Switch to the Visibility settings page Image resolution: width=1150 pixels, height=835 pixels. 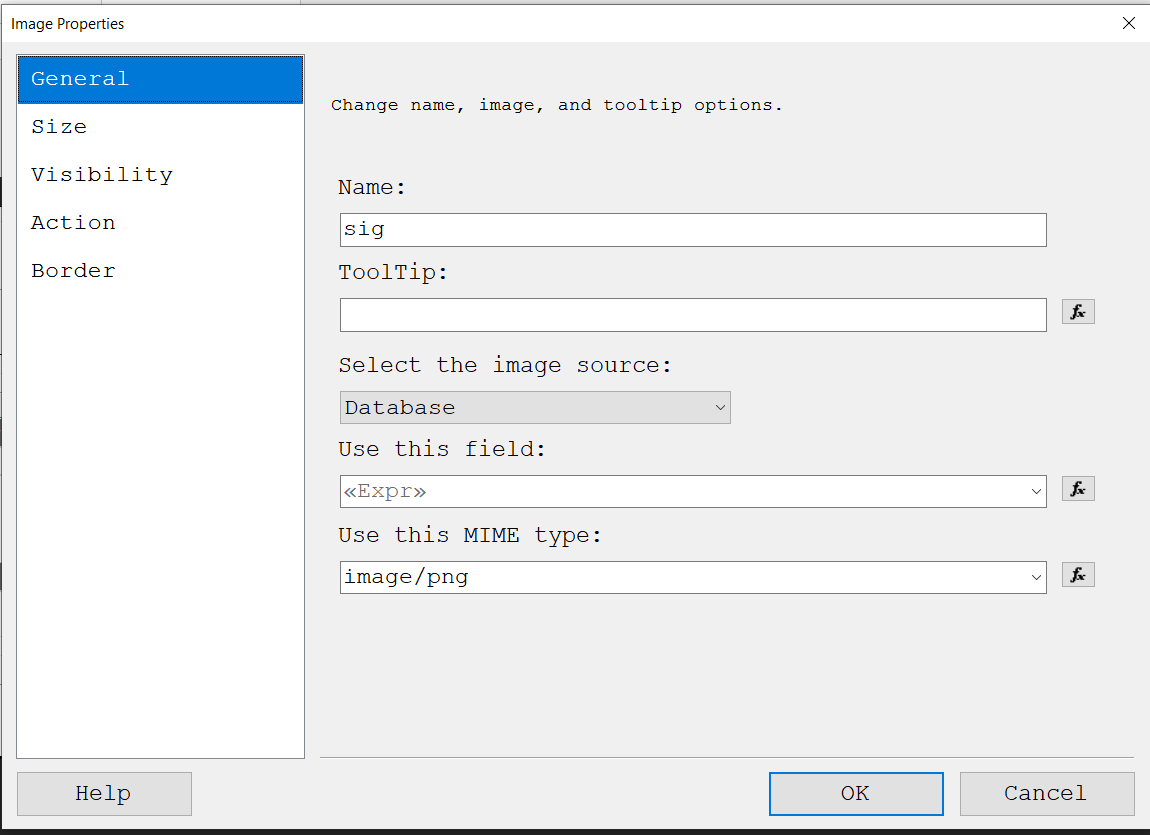[x=101, y=174]
